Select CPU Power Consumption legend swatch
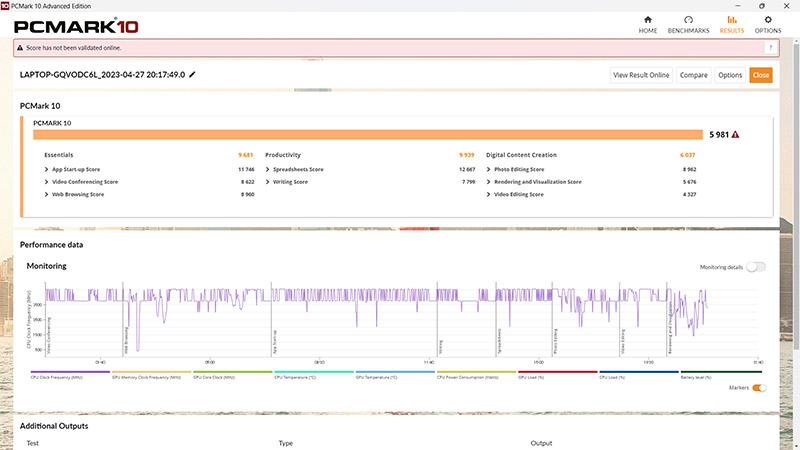The image size is (800, 450). point(477,372)
